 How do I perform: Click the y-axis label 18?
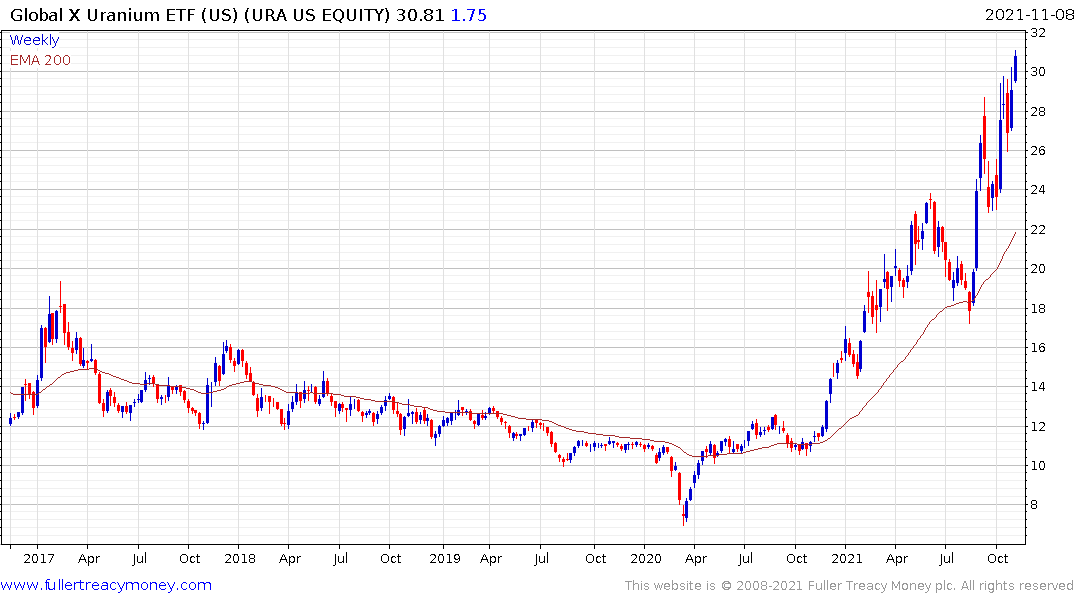click(1038, 309)
